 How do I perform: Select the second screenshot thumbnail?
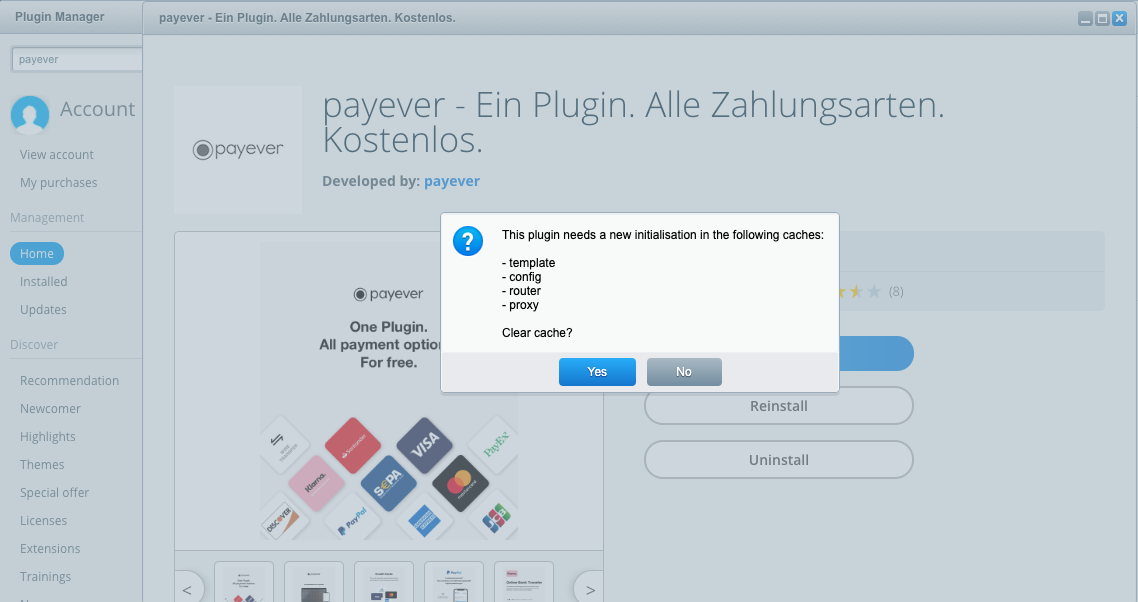(314, 582)
